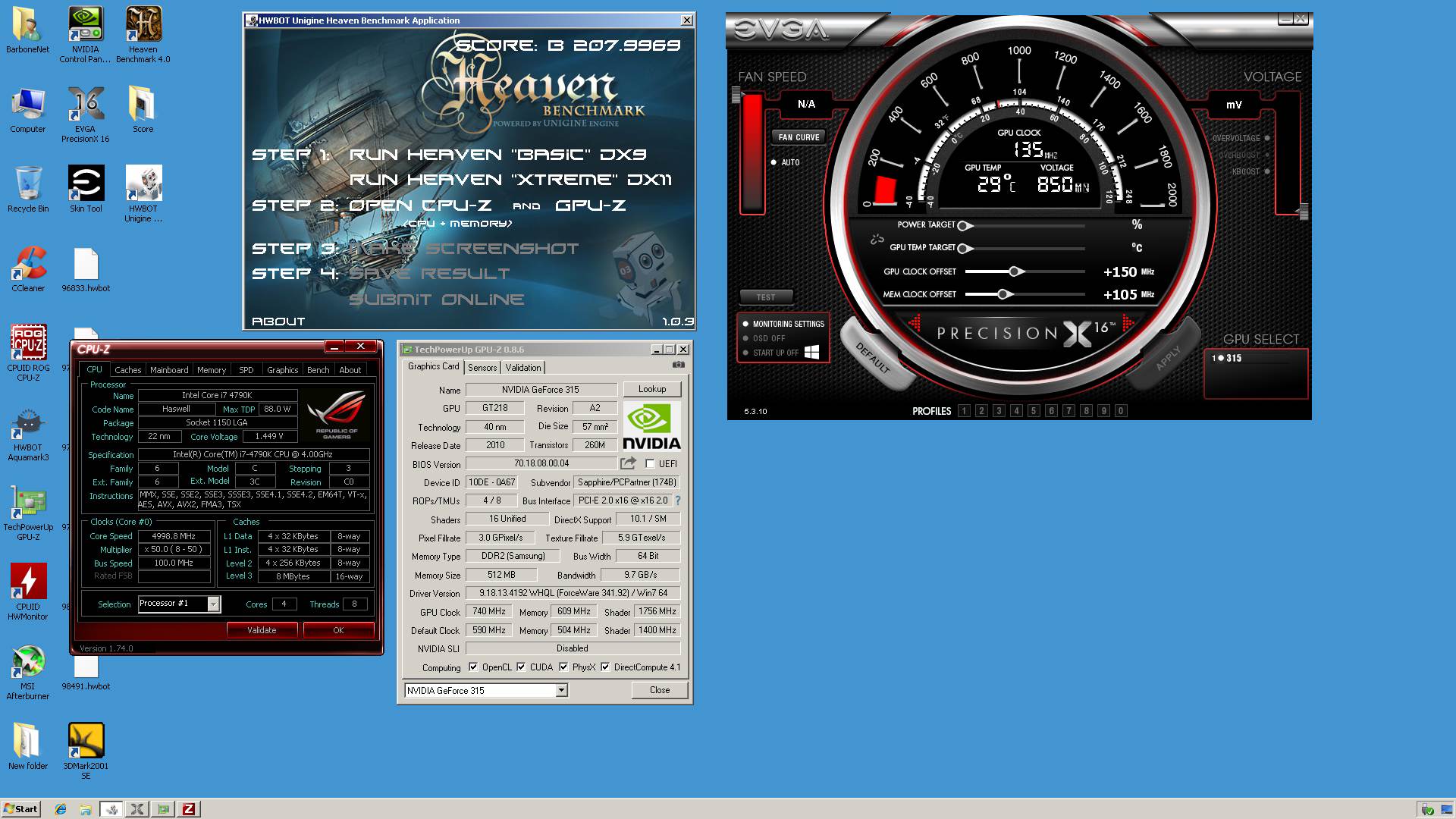The height and width of the screenshot is (819, 1456).
Task: Open the BarboneNet desktop icon
Action: click(x=27, y=30)
